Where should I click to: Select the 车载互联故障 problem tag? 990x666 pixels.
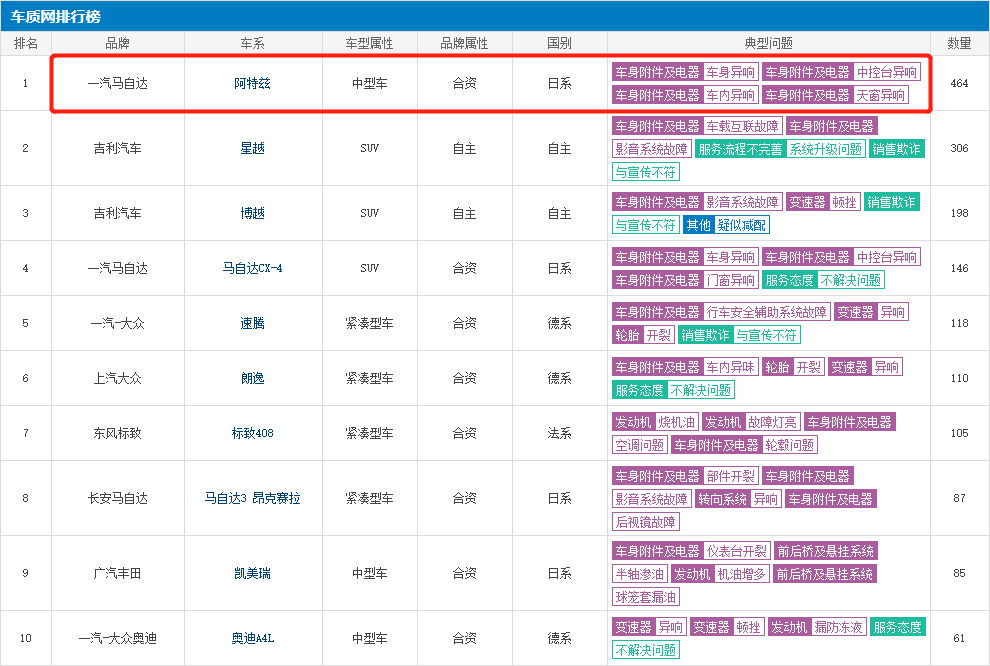742,126
